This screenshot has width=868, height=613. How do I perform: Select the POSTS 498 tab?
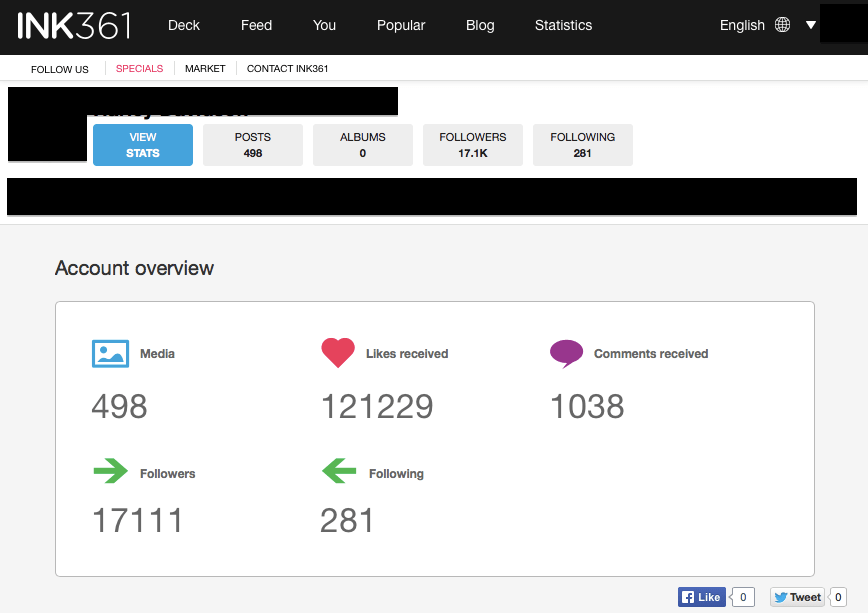coord(252,144)
